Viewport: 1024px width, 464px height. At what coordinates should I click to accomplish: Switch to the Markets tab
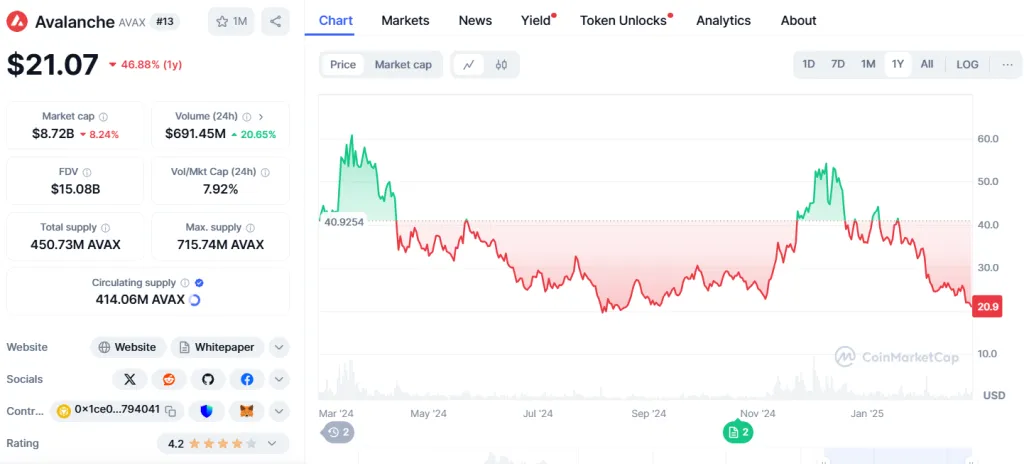[405, 20]
